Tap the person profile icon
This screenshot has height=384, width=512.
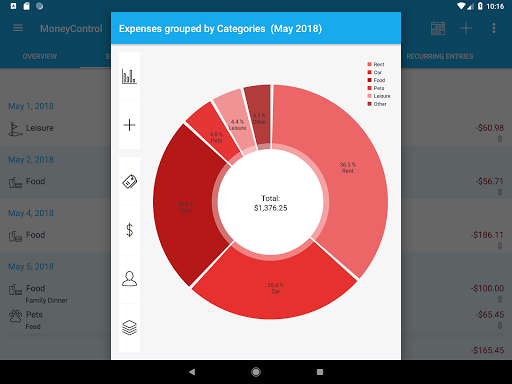129,279
